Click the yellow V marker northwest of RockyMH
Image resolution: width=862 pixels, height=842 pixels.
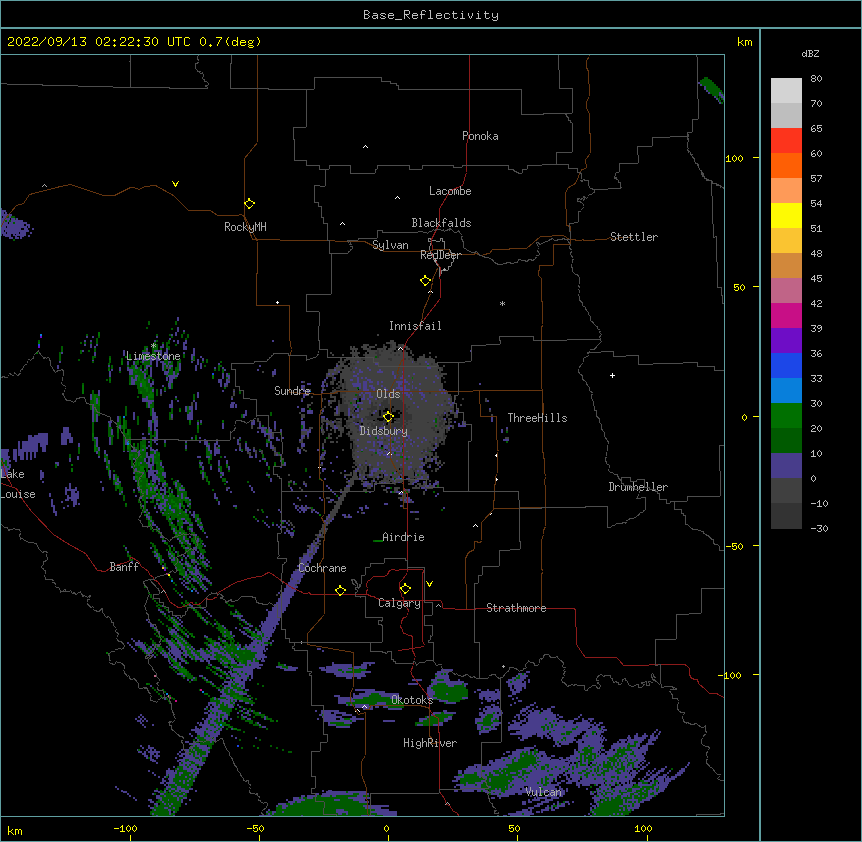point(175,184)
